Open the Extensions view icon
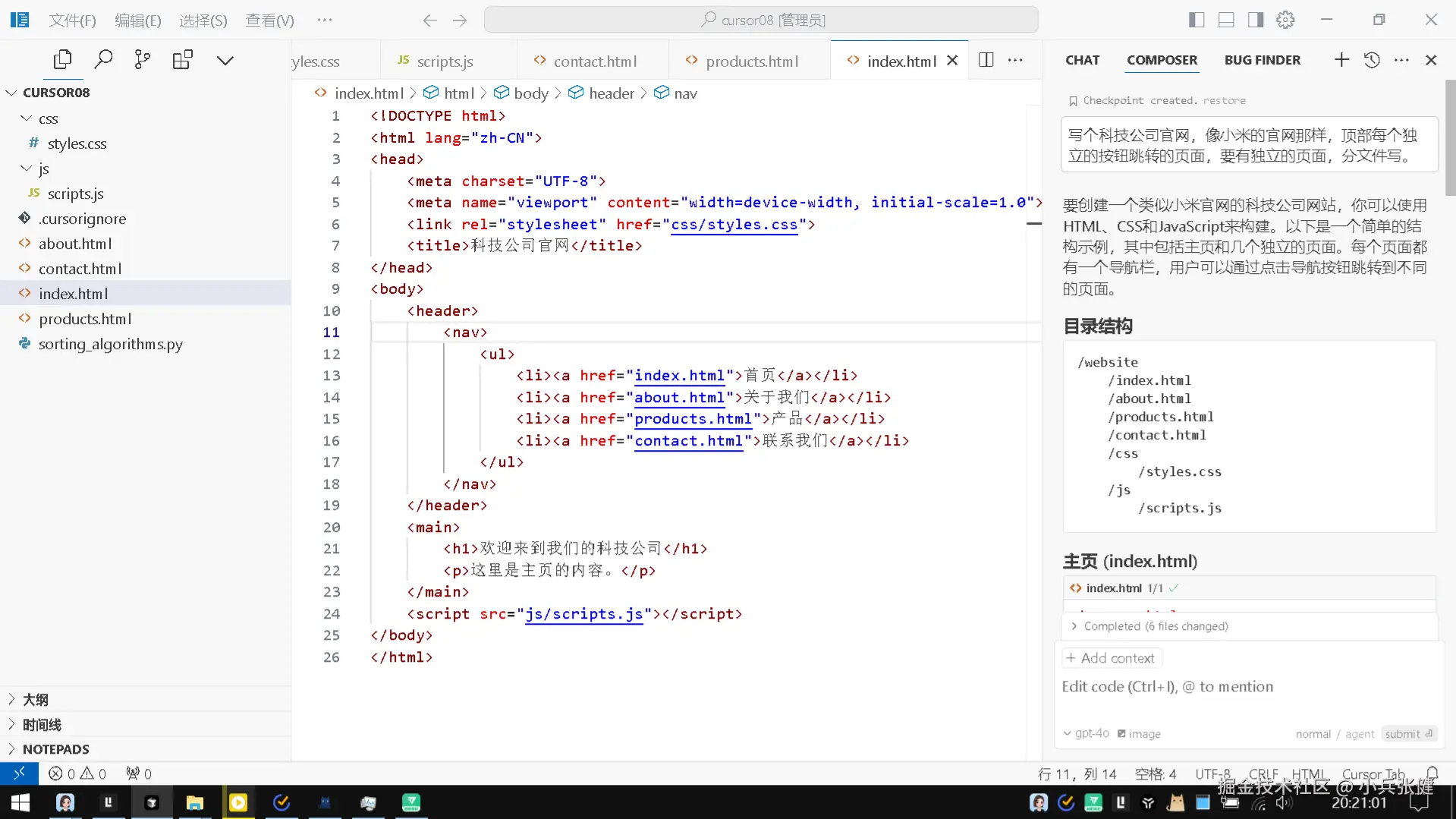The height and width of the screenshot is (819, 1456). click(183, 60)
